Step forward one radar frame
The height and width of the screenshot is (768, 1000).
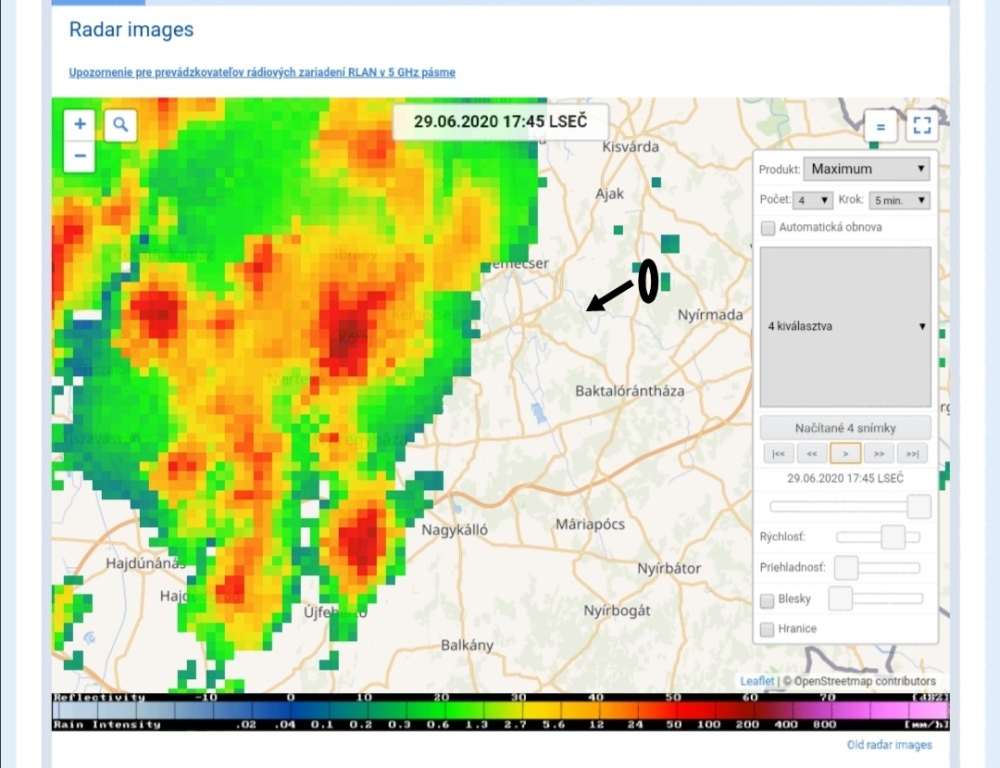pyautogui.click(x=879, y=454)
